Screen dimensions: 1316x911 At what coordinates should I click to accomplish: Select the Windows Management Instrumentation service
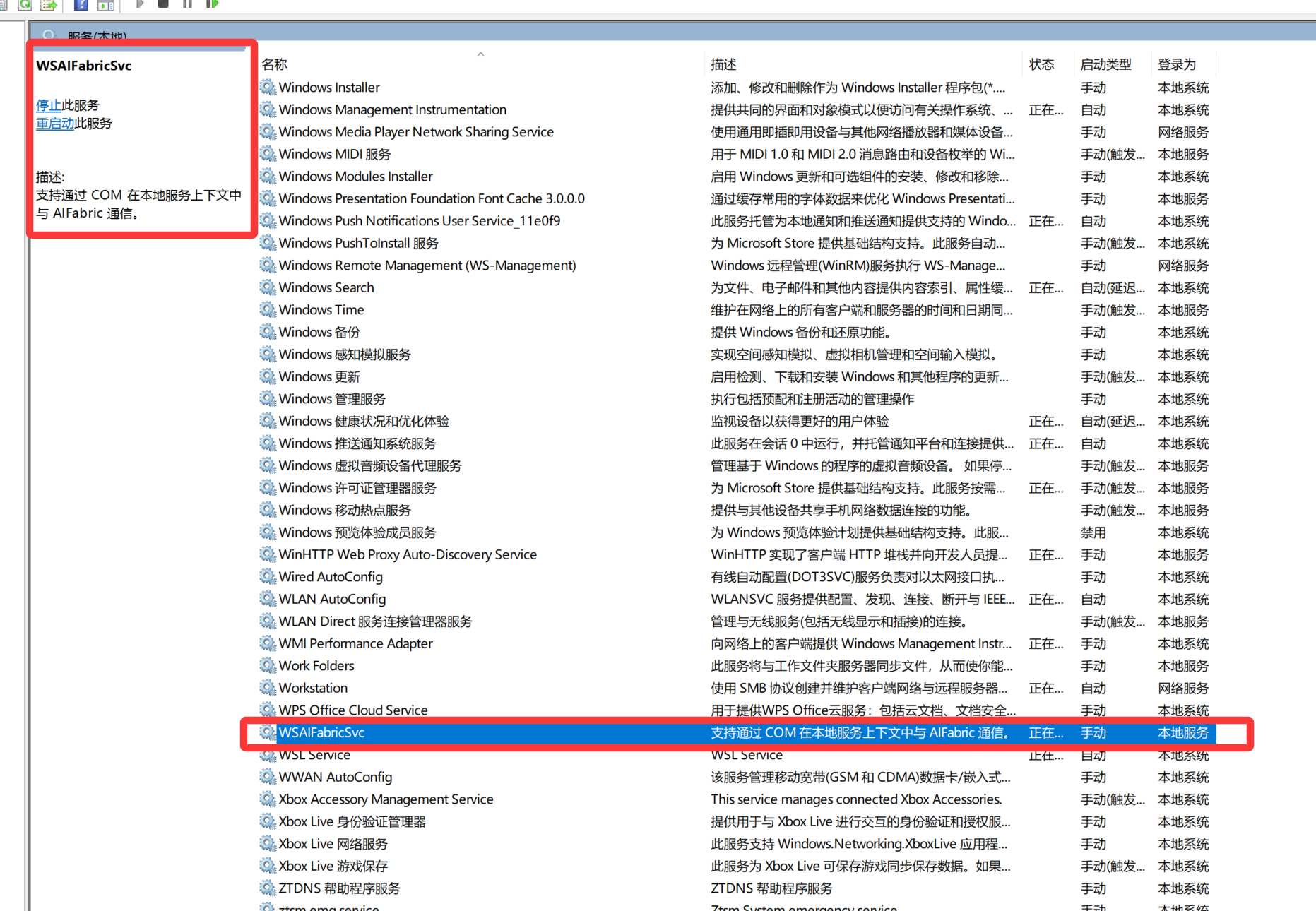point(393,109)
